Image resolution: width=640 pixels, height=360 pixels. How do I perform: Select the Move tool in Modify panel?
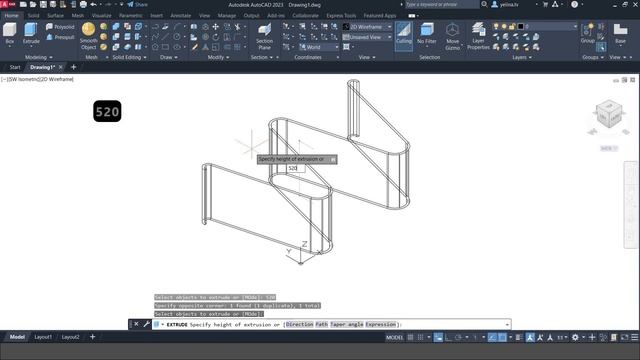coord(216,27)
